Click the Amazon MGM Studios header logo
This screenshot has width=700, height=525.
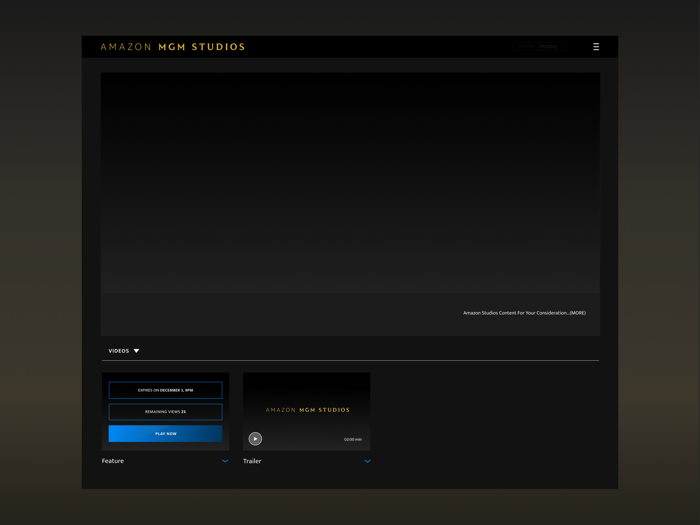click(173, 47)
